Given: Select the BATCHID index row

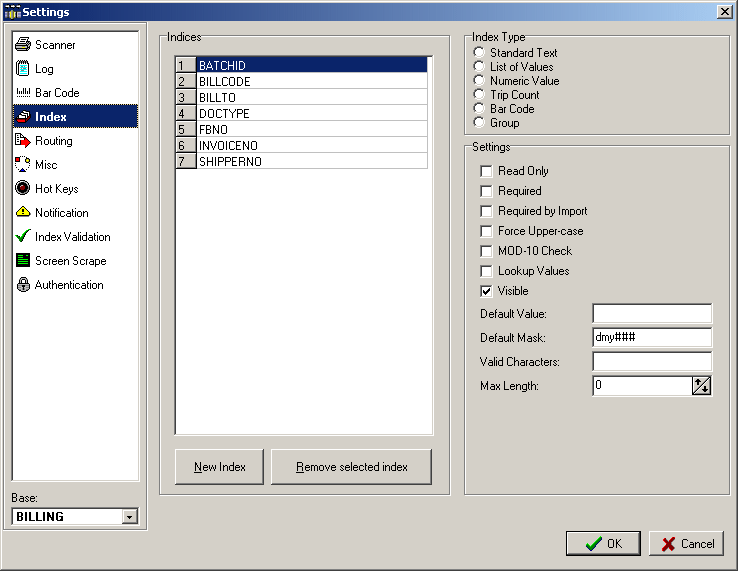Looking at the screenshot, I should 312,65.
